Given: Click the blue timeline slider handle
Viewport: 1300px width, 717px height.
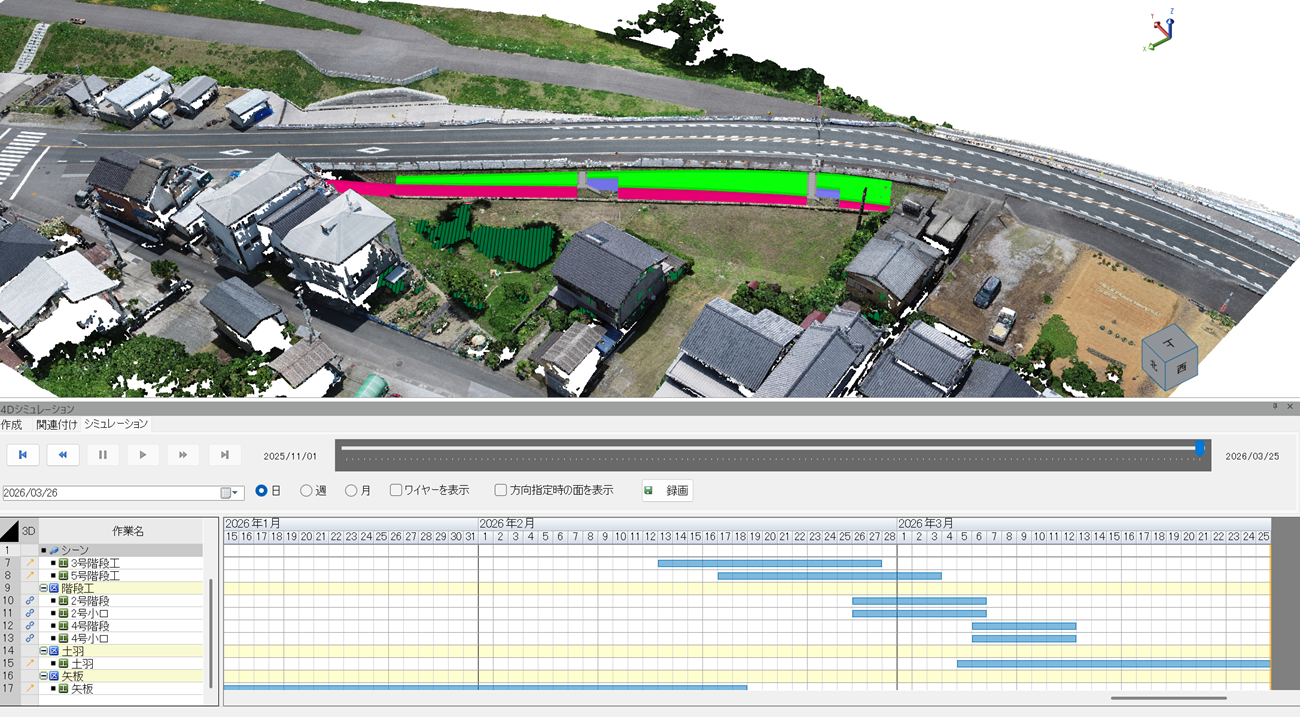Looking at the screenshot, I should [1200, 449].
